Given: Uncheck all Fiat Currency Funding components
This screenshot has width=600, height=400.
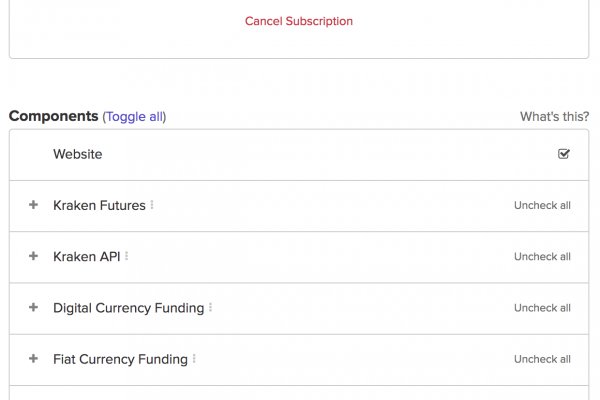Looking at the screenshot, I should pyautogui.click(x=542, y=359).
